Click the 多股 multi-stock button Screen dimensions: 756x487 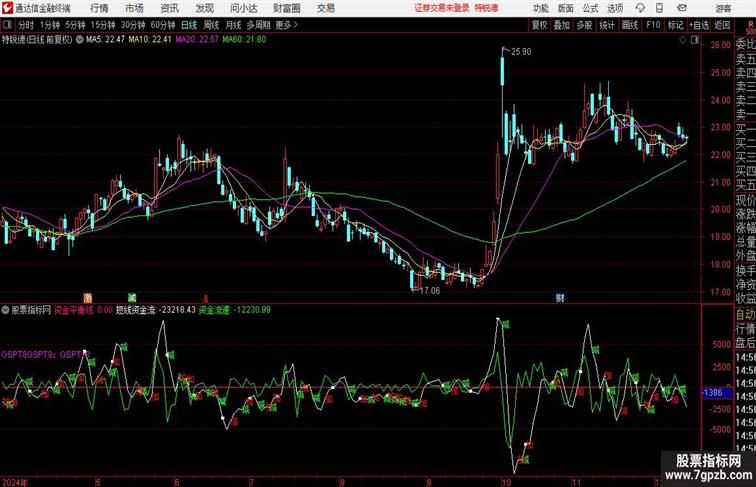click(x=584, y=25)
